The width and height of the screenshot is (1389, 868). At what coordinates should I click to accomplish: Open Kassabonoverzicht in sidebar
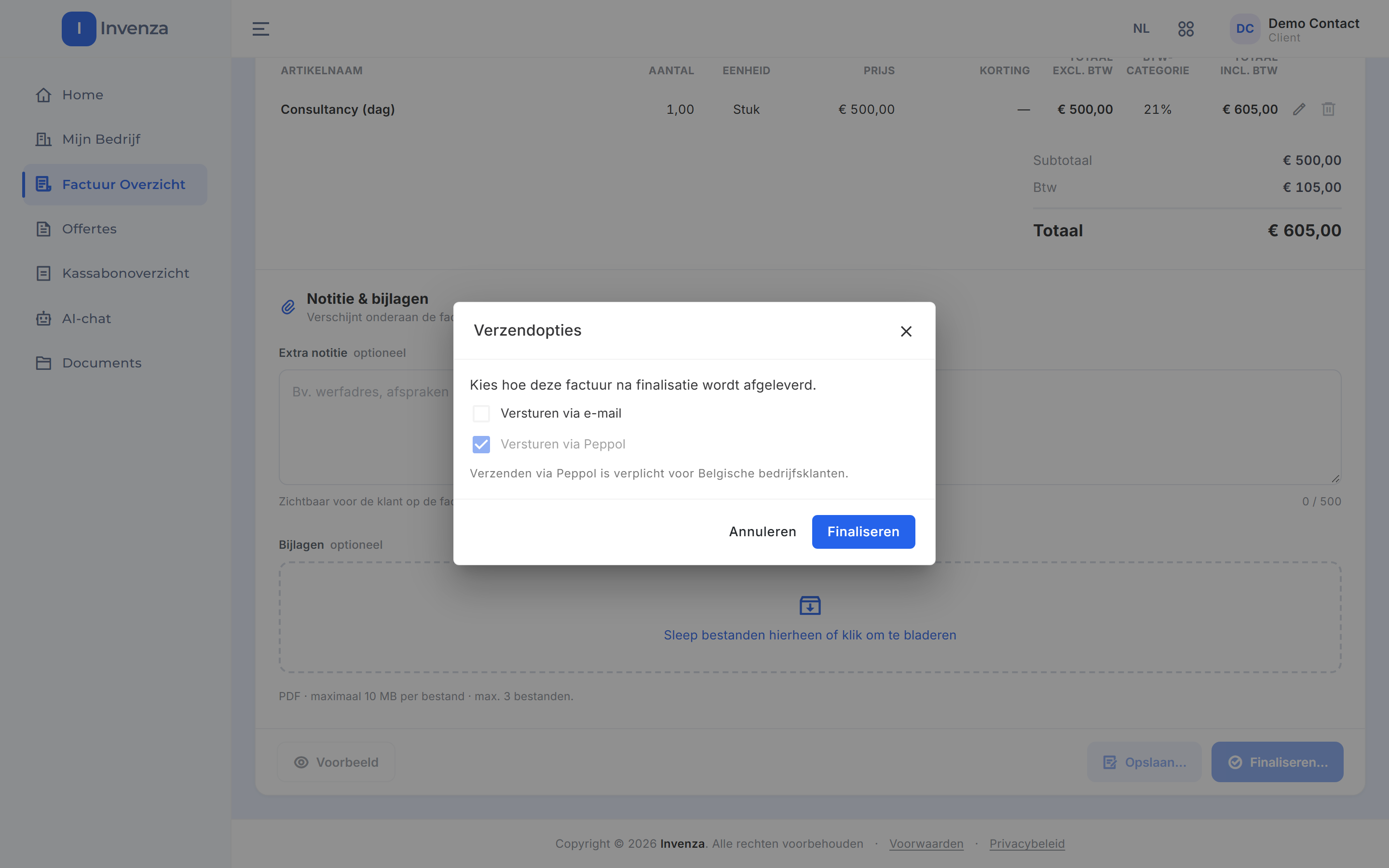pyautogui.click(x=115, y=273)
